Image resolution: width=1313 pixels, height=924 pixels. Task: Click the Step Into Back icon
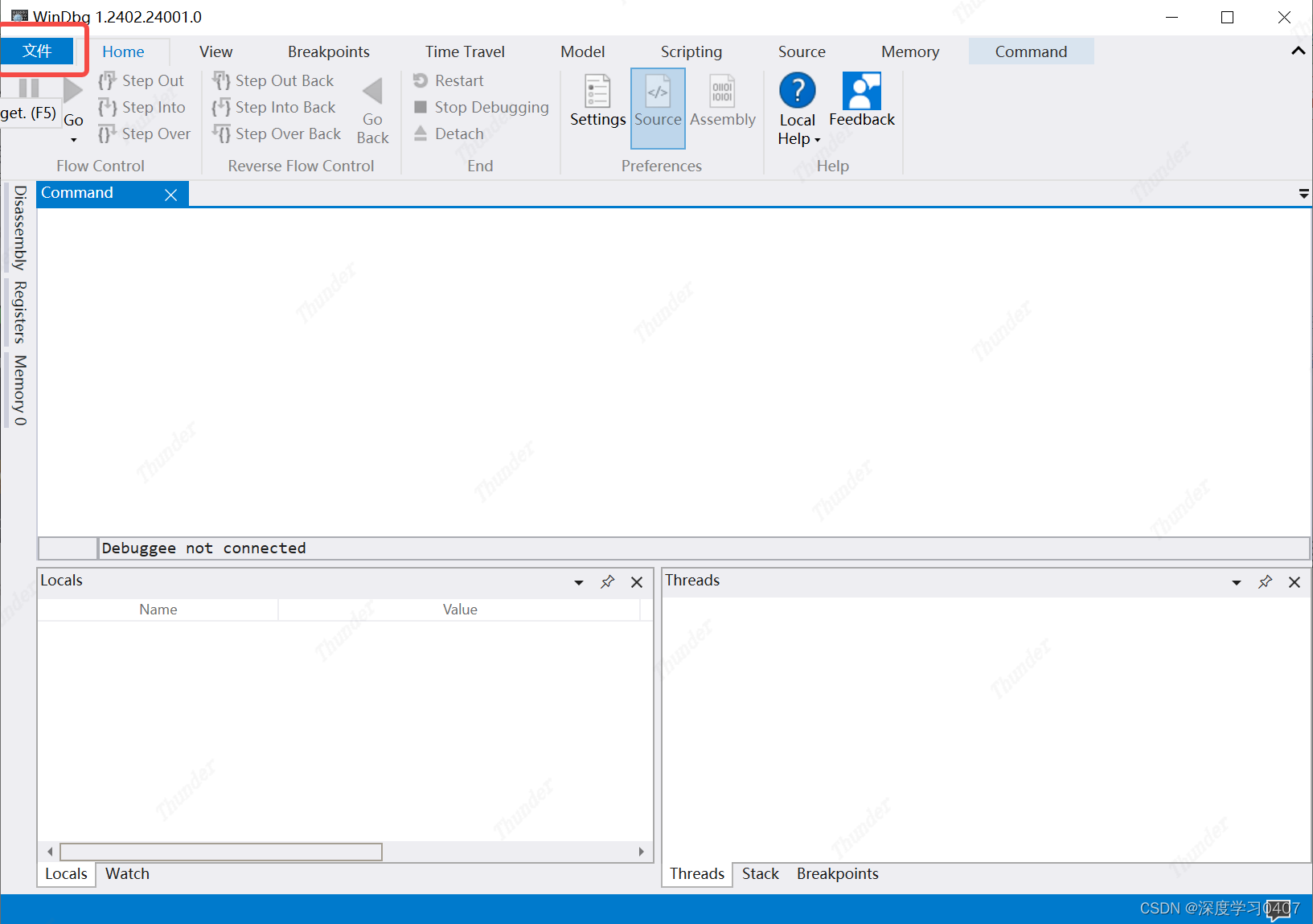click(x=221, y=107)
